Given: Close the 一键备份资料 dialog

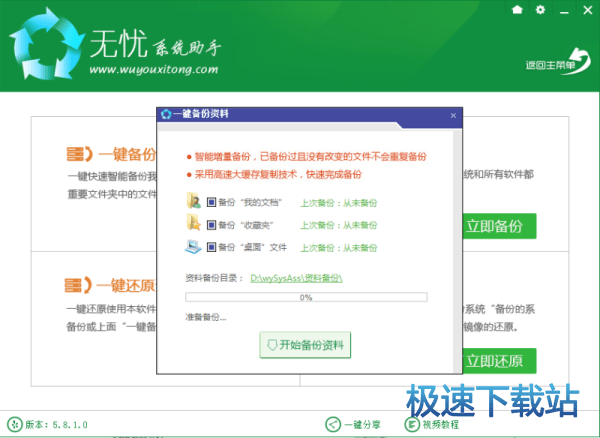Looking at the screenshot, I should [453, 115].
